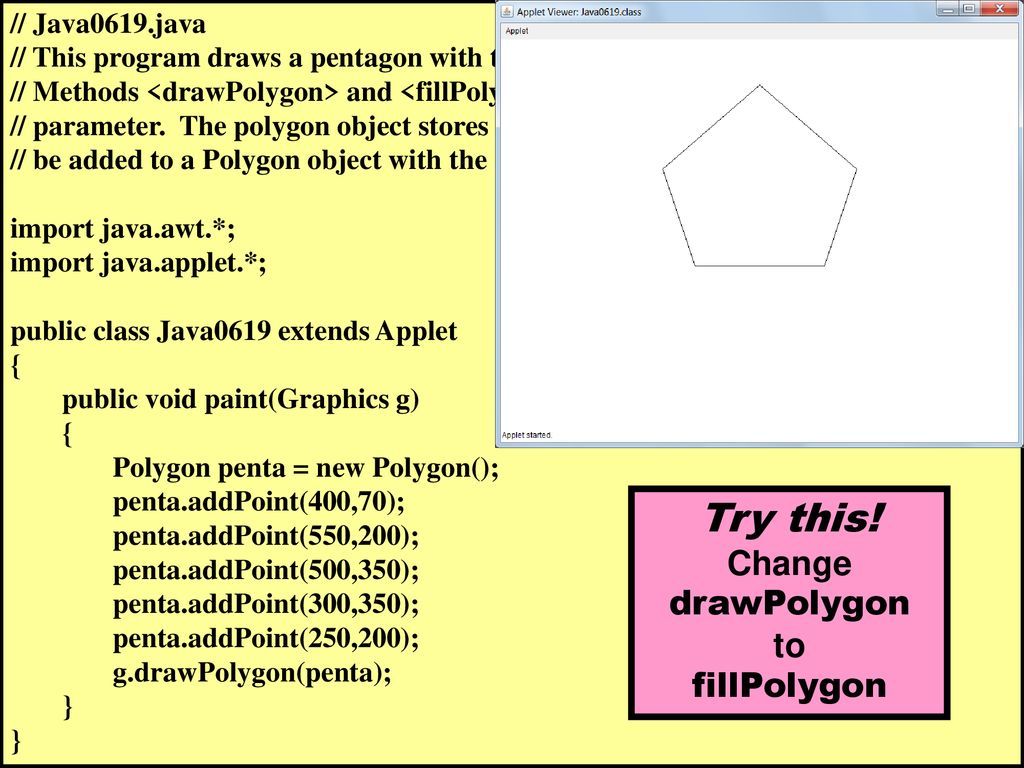Click '// parameter. The polygon object stores' comment

(x=251, y=127)
